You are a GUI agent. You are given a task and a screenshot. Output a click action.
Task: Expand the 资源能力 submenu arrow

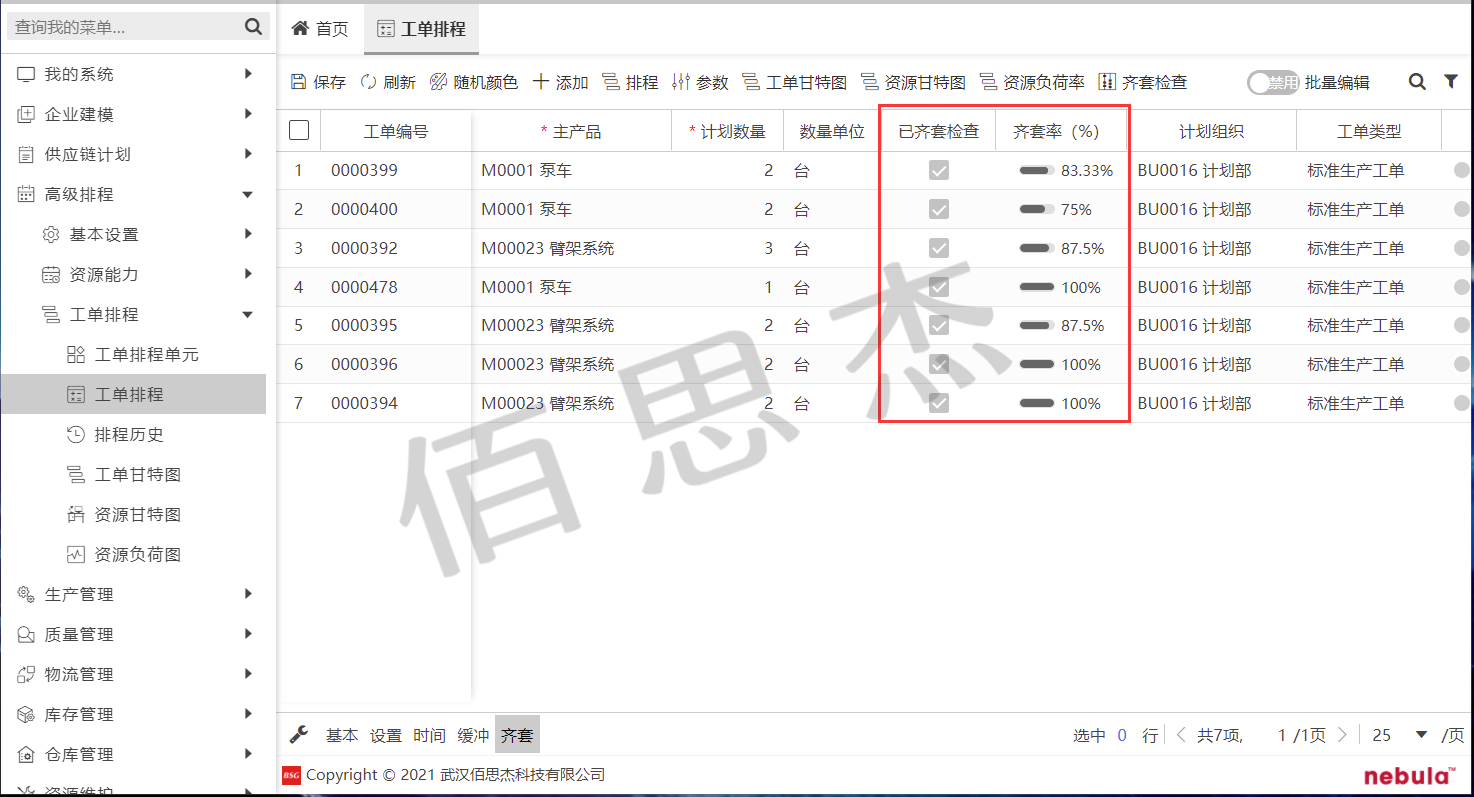pyautogui.click(x=248, y=273)
